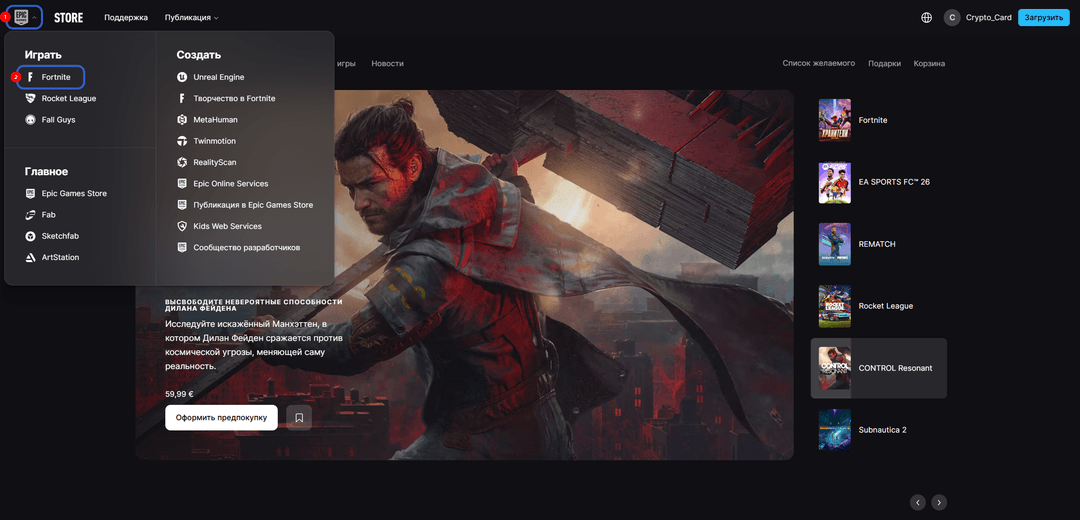This screenshot has width=1080, height=520.
Task: Select the Subnautica 2 thumbnail
Action: pyautogui.click(x=834, y=430)
